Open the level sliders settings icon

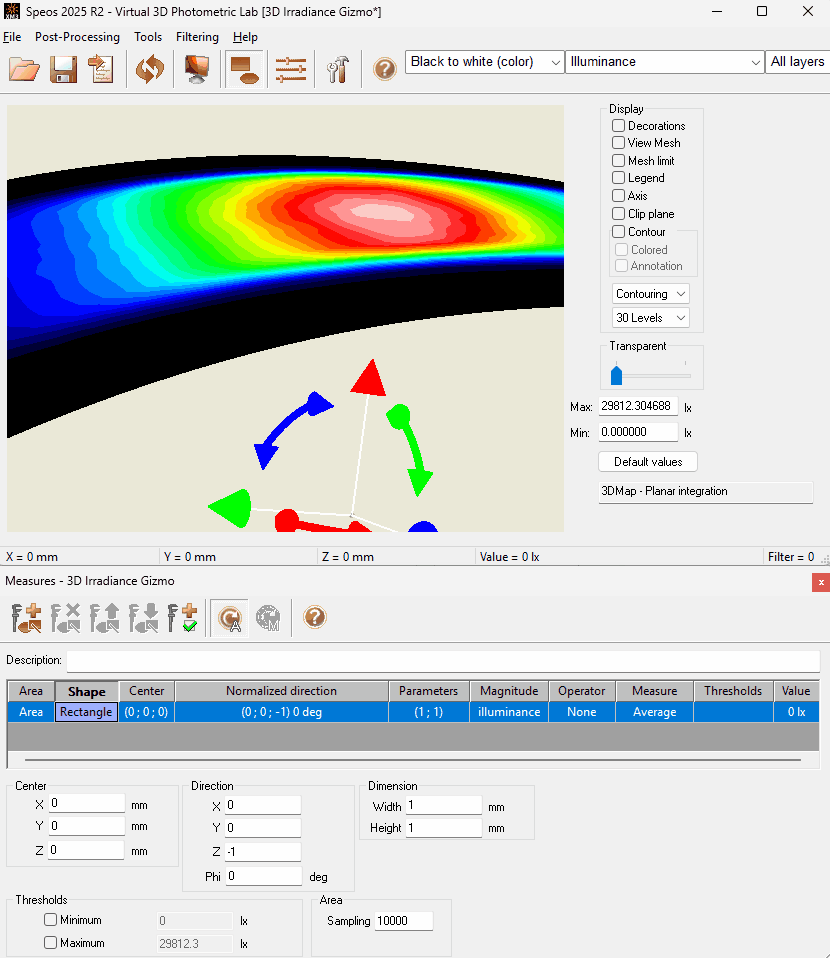pyautogui.click(x=291, y=69)
